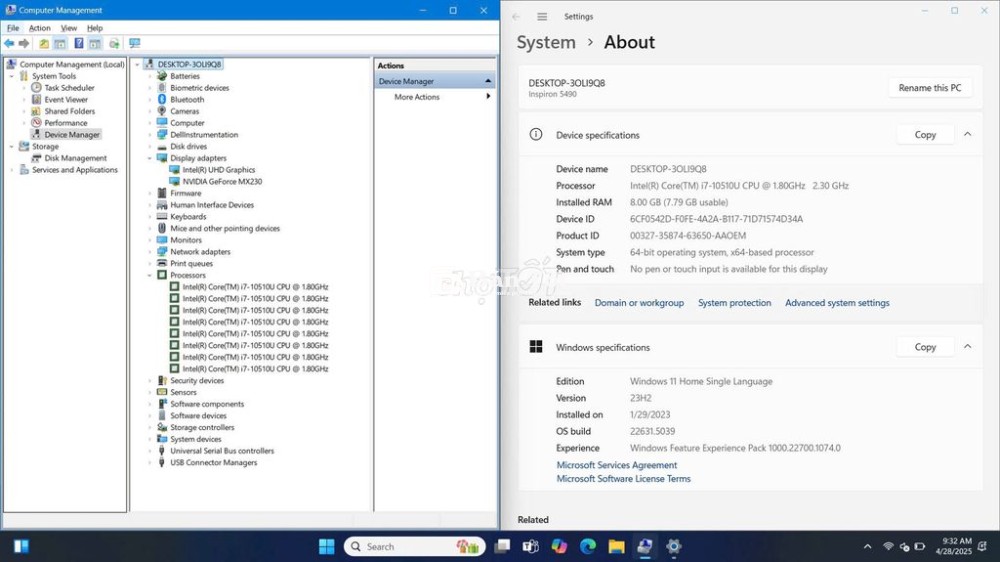
Task: Open the Settings hamburger navigation menu
Action: [542, 17]
